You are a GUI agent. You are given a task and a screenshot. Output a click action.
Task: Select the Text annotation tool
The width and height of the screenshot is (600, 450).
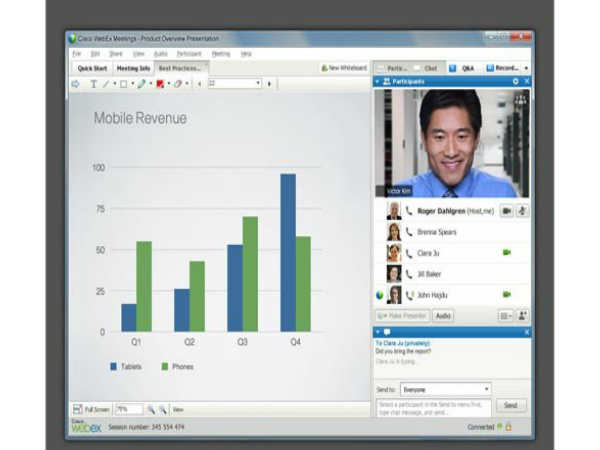pos(93,83)
